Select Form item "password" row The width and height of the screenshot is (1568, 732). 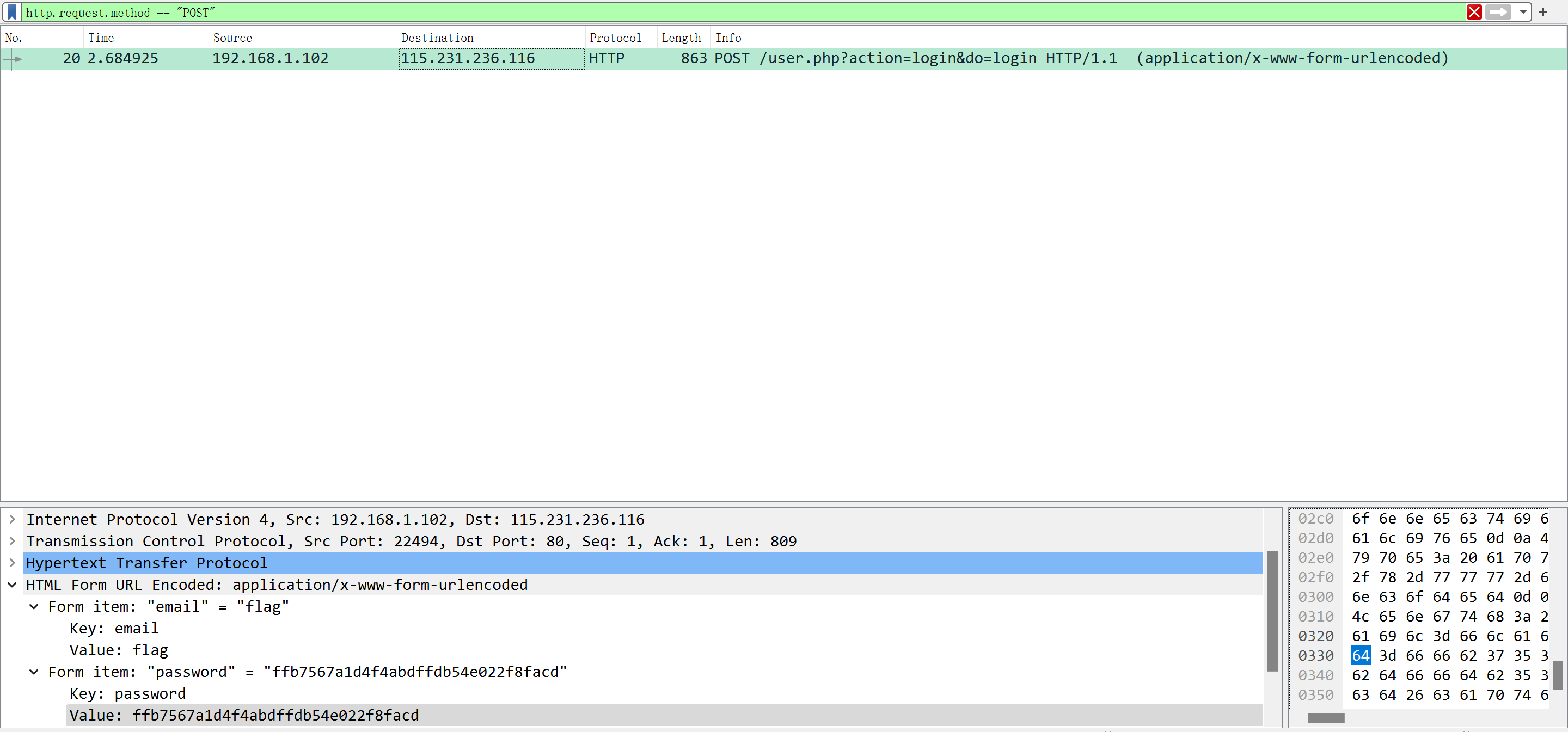point(654,672)
